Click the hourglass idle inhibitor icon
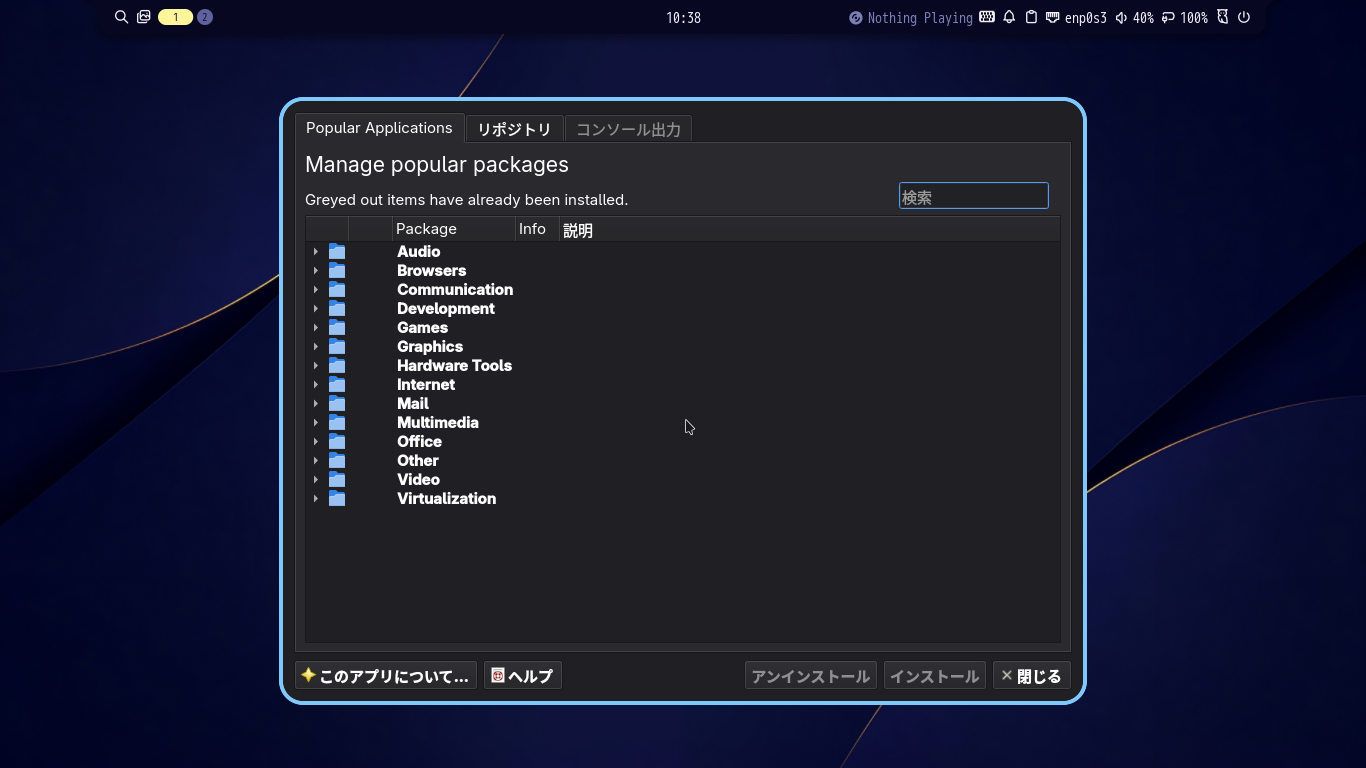 pos(1222,17)
